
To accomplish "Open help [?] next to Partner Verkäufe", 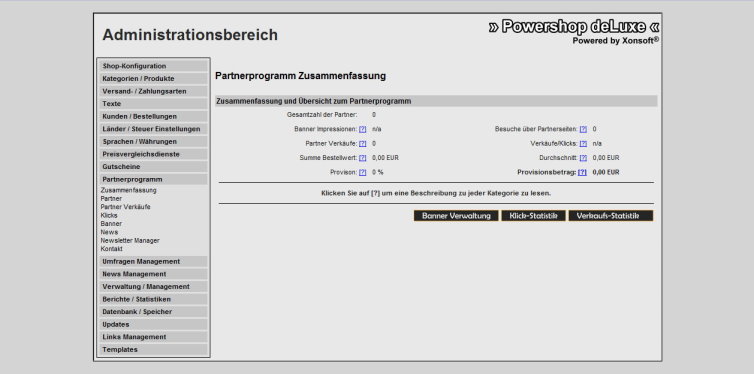I will pyautogui.click(x=363, y=144).
